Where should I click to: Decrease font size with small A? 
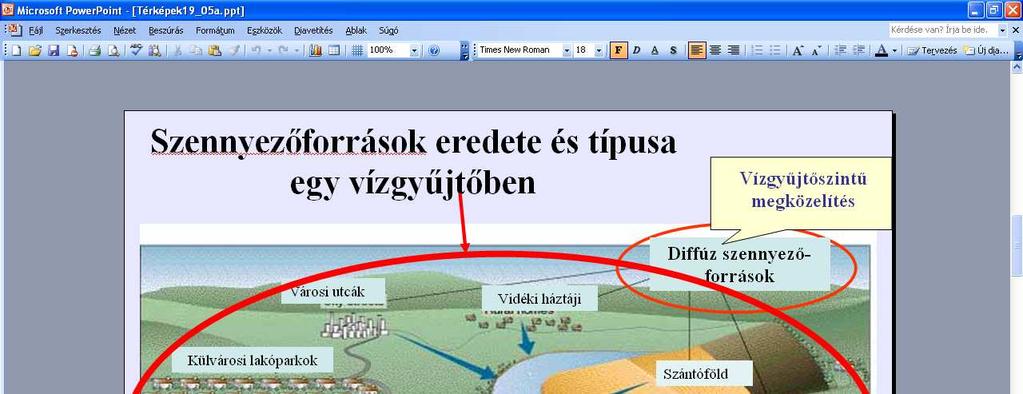tap(816, 50)
